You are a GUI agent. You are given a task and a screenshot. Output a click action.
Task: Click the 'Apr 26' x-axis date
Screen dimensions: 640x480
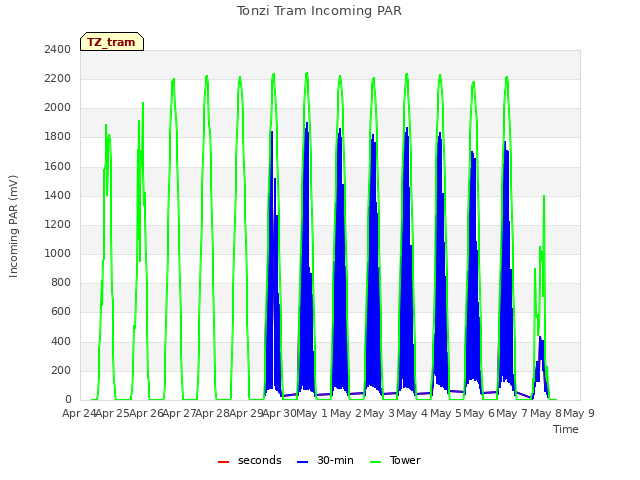tap(146, 413)
